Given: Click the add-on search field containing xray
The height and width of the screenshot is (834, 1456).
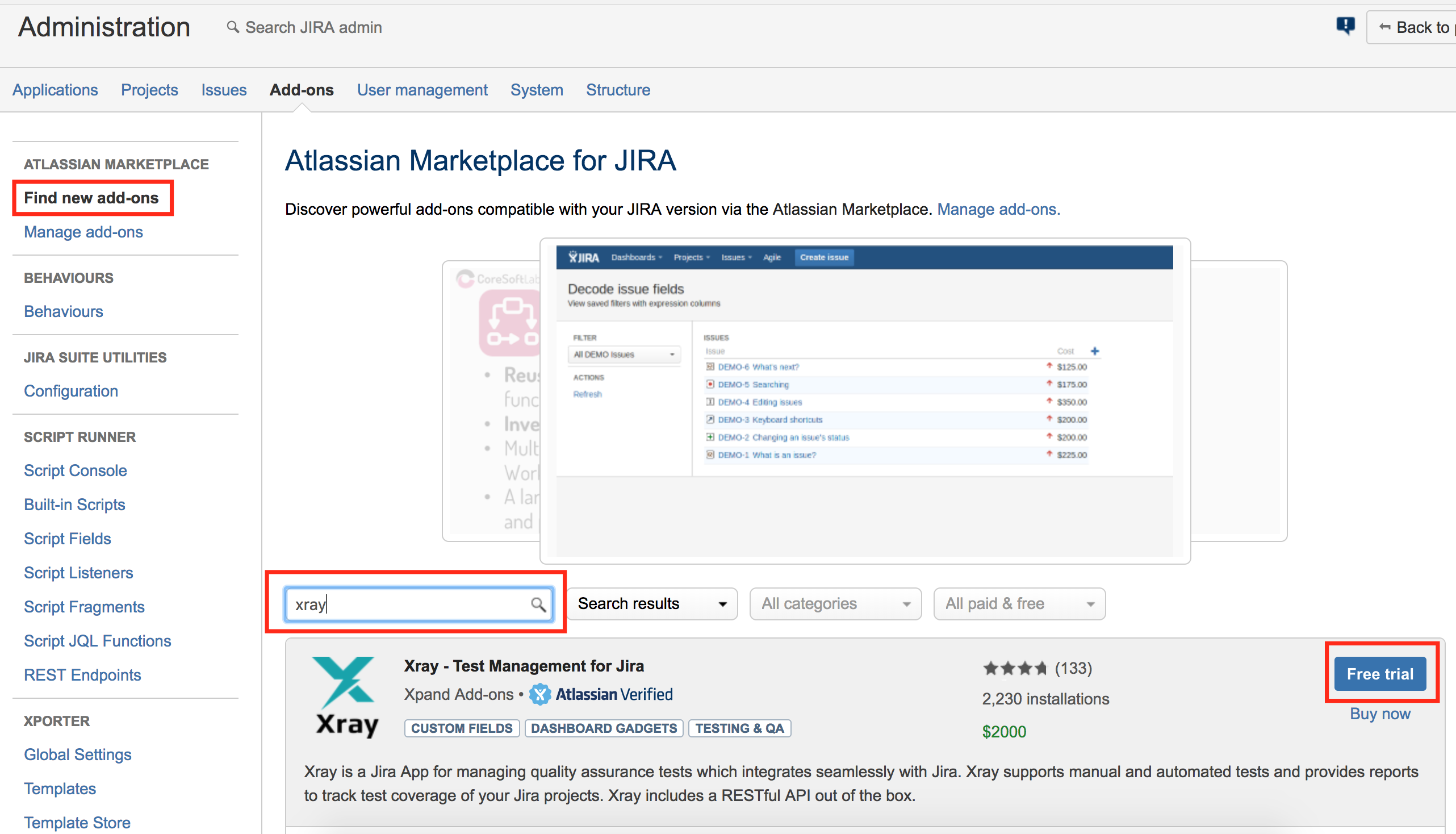Looking at the screenshot, I should click(419, 604).
